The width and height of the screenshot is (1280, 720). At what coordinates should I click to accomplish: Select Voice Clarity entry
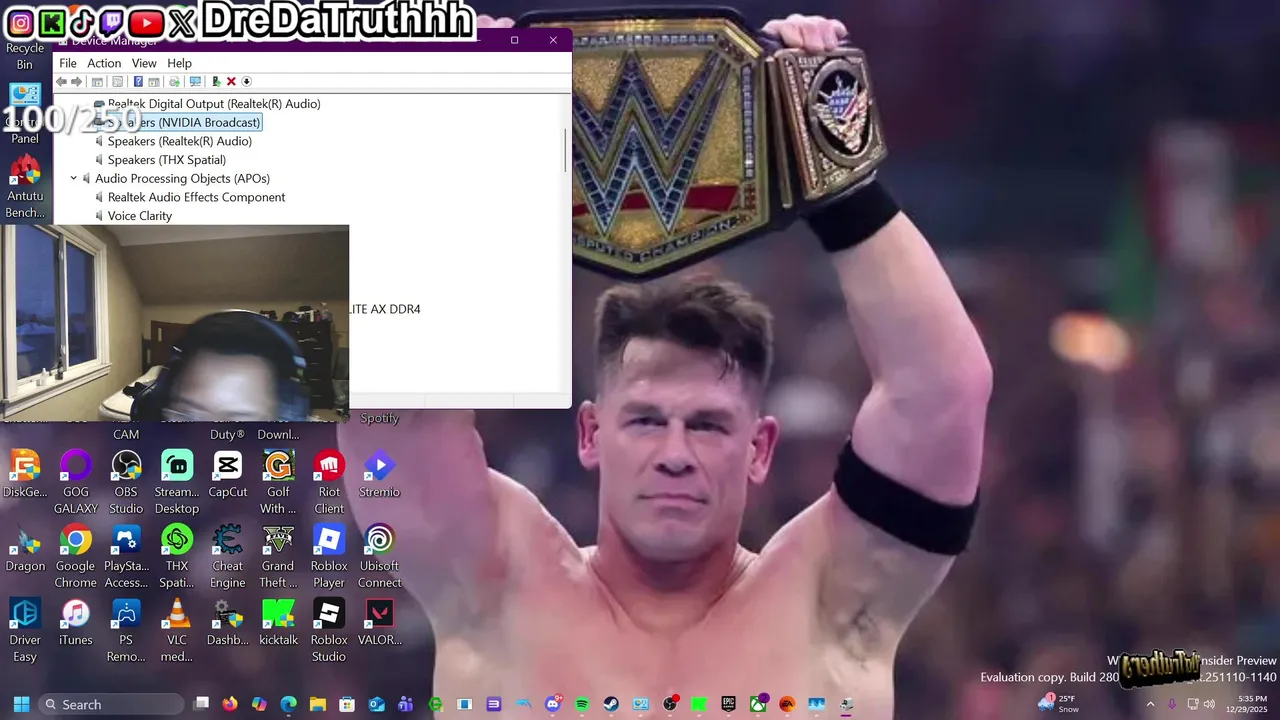tap(140, 216)
